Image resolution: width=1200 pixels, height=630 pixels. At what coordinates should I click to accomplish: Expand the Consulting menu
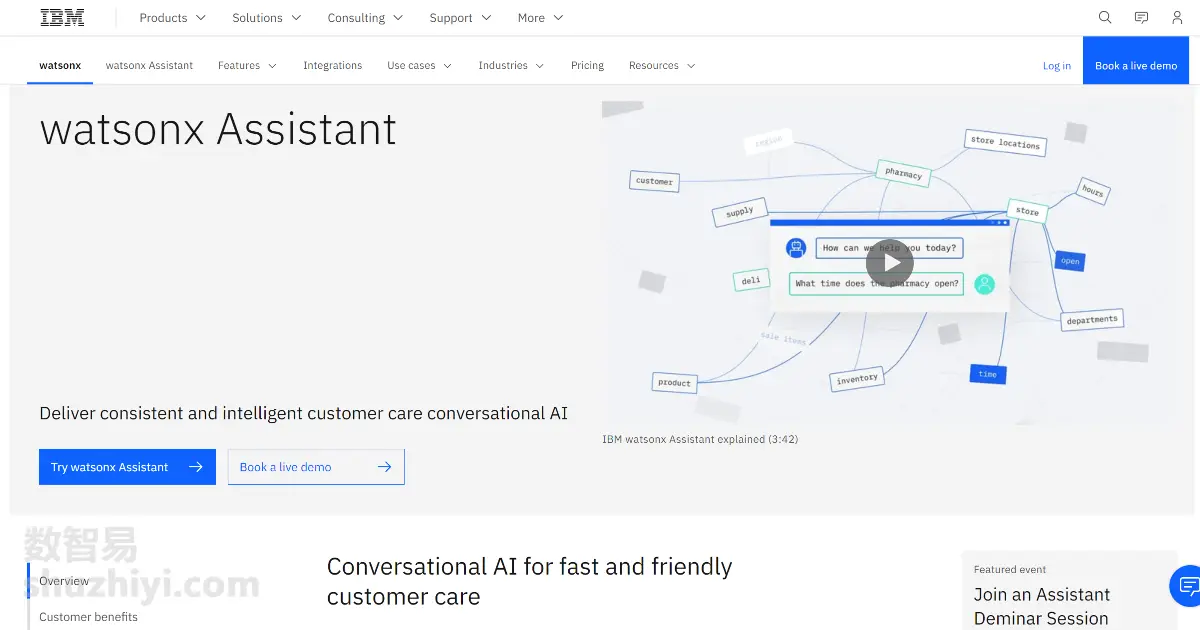pos(365,17)
